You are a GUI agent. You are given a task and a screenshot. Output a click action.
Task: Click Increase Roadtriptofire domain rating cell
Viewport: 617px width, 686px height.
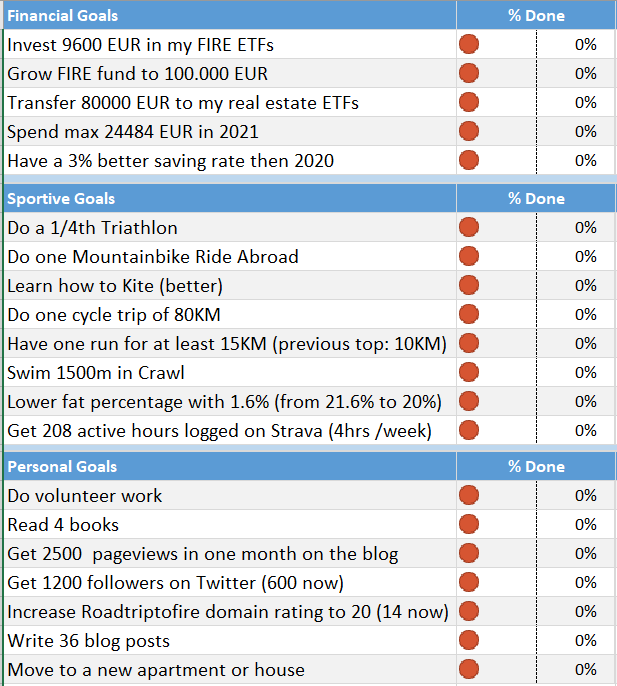(229, 612)
